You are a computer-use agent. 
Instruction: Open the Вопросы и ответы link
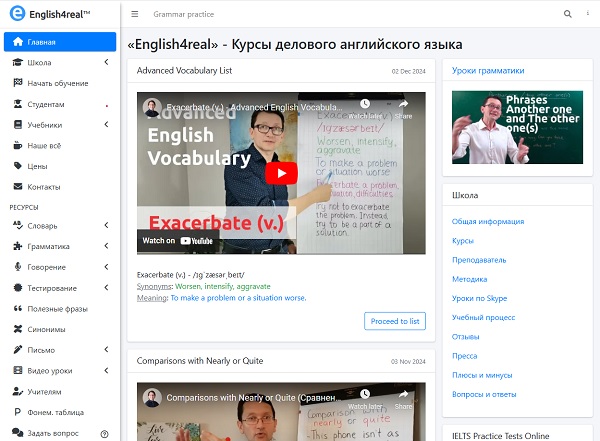tap(484, 394)
